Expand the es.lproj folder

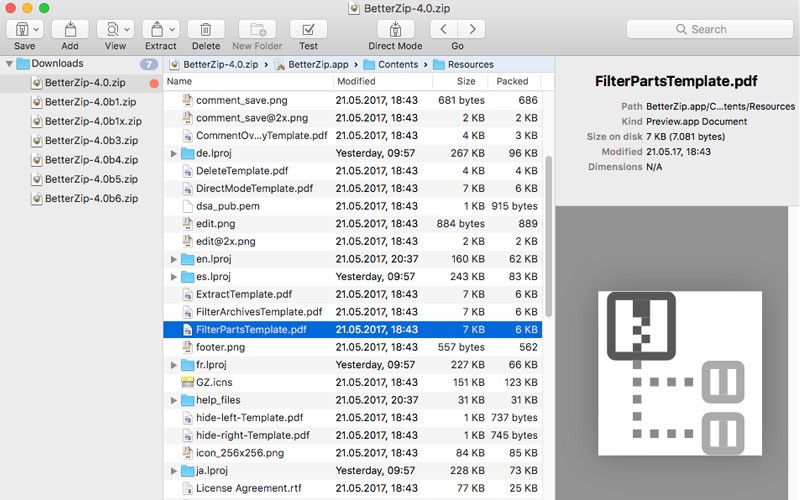click(173, 277)
